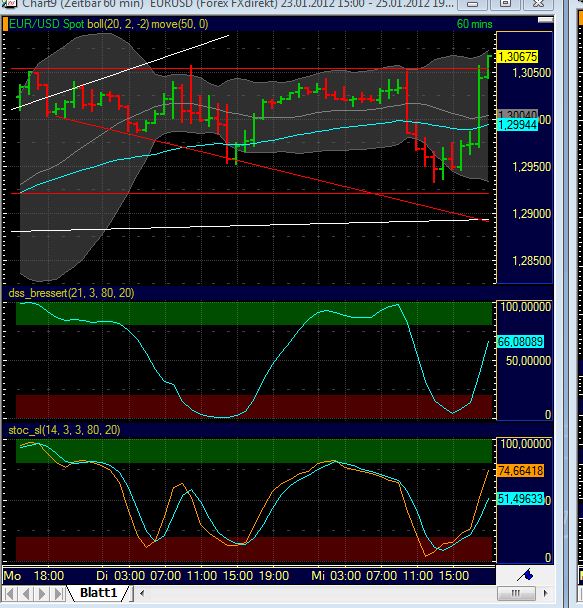
Task: Click the blue pin icon beside the time axis
Action: tap(525, 575)
